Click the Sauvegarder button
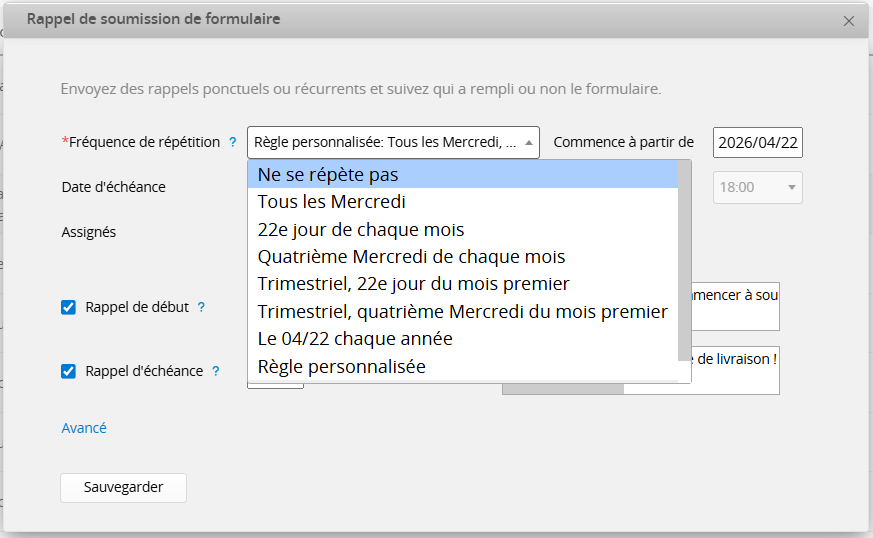This screenshot has width=873, height=538. click(x=123, y=488)
